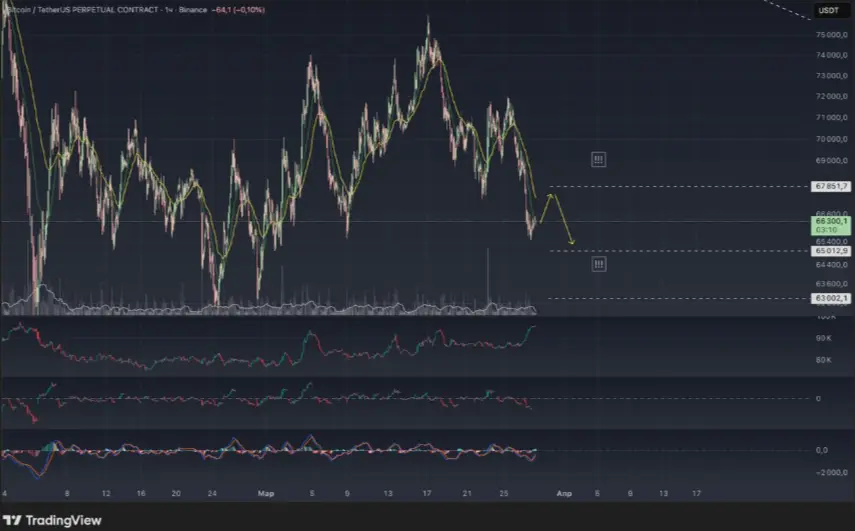Click the Мар label on the time axis
This screenshot has height=531, width=855.
(266, 493)
